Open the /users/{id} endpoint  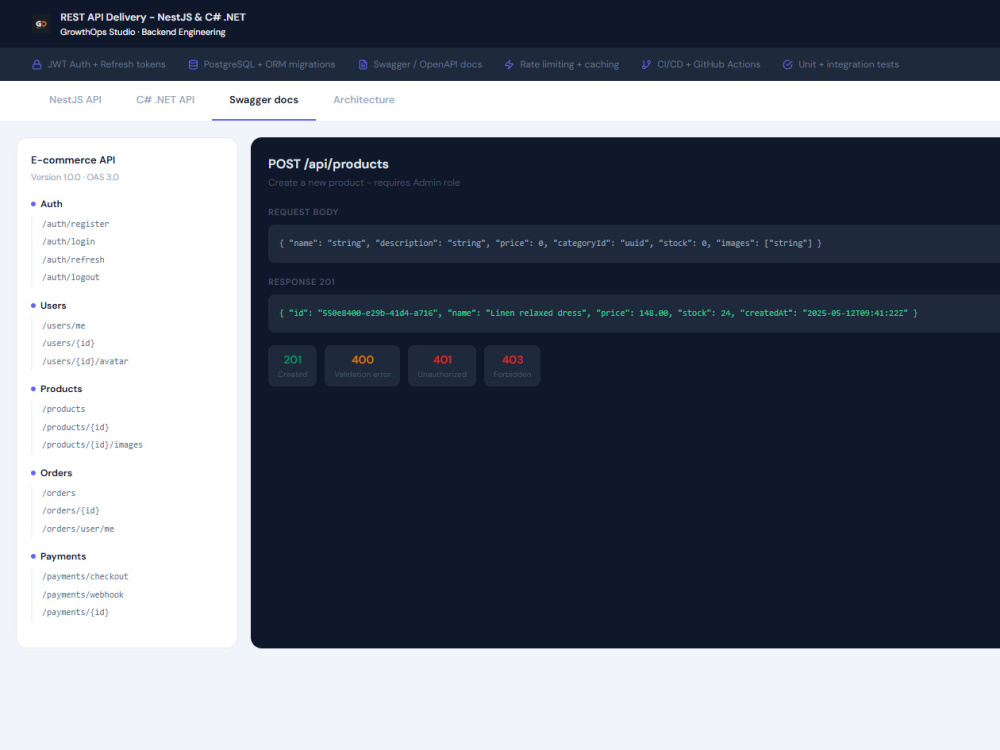[68, 343]
